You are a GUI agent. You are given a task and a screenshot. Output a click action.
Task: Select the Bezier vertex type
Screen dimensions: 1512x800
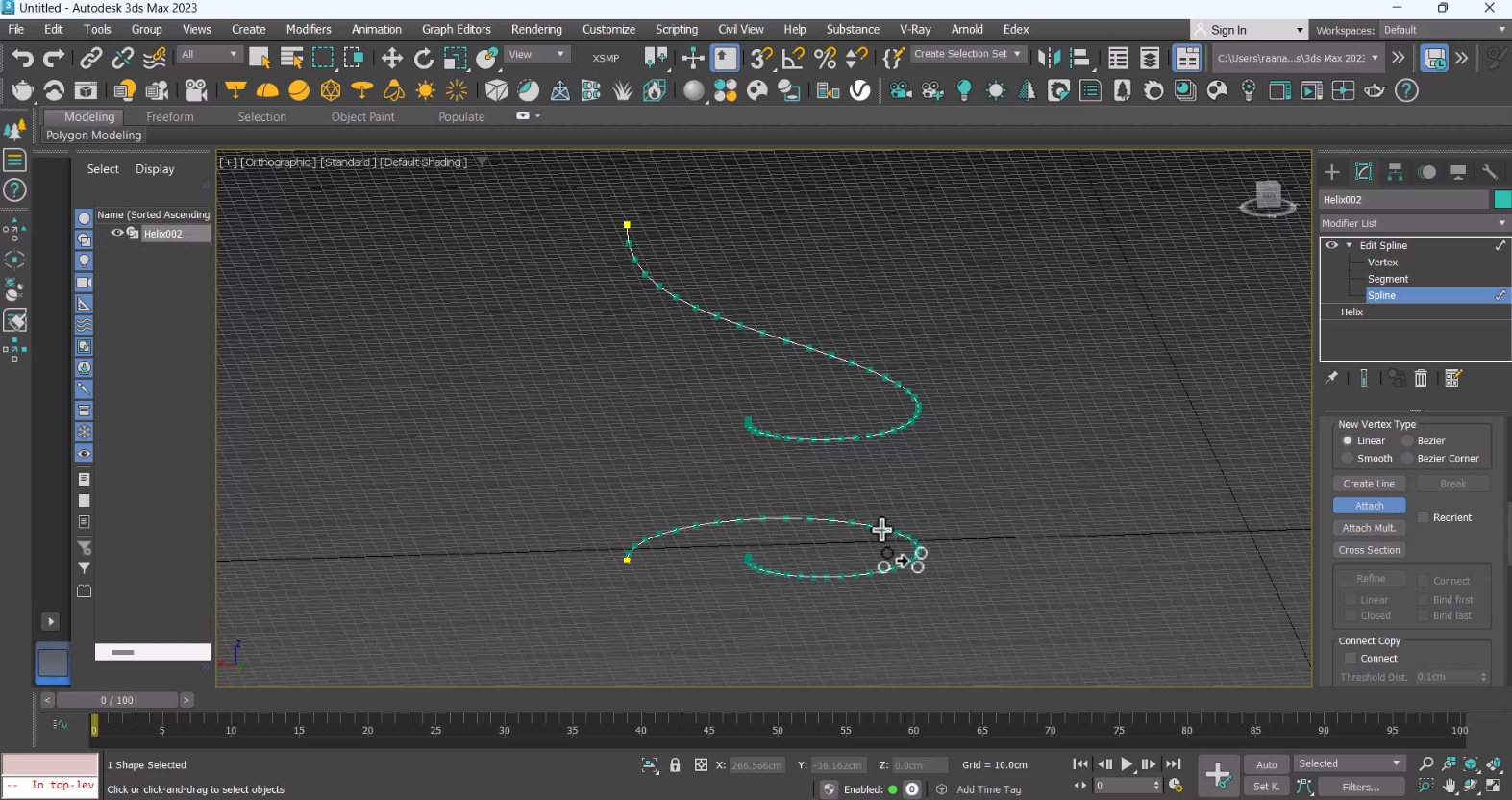(1408, 441)
